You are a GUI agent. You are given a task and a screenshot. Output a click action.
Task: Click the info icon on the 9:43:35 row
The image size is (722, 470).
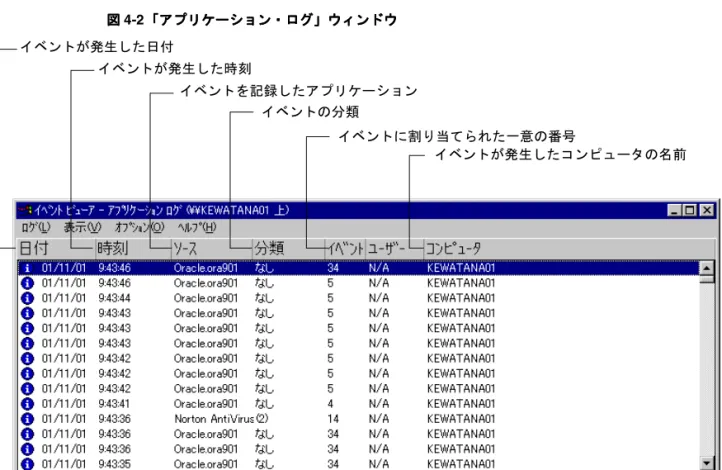coord(28,464)
